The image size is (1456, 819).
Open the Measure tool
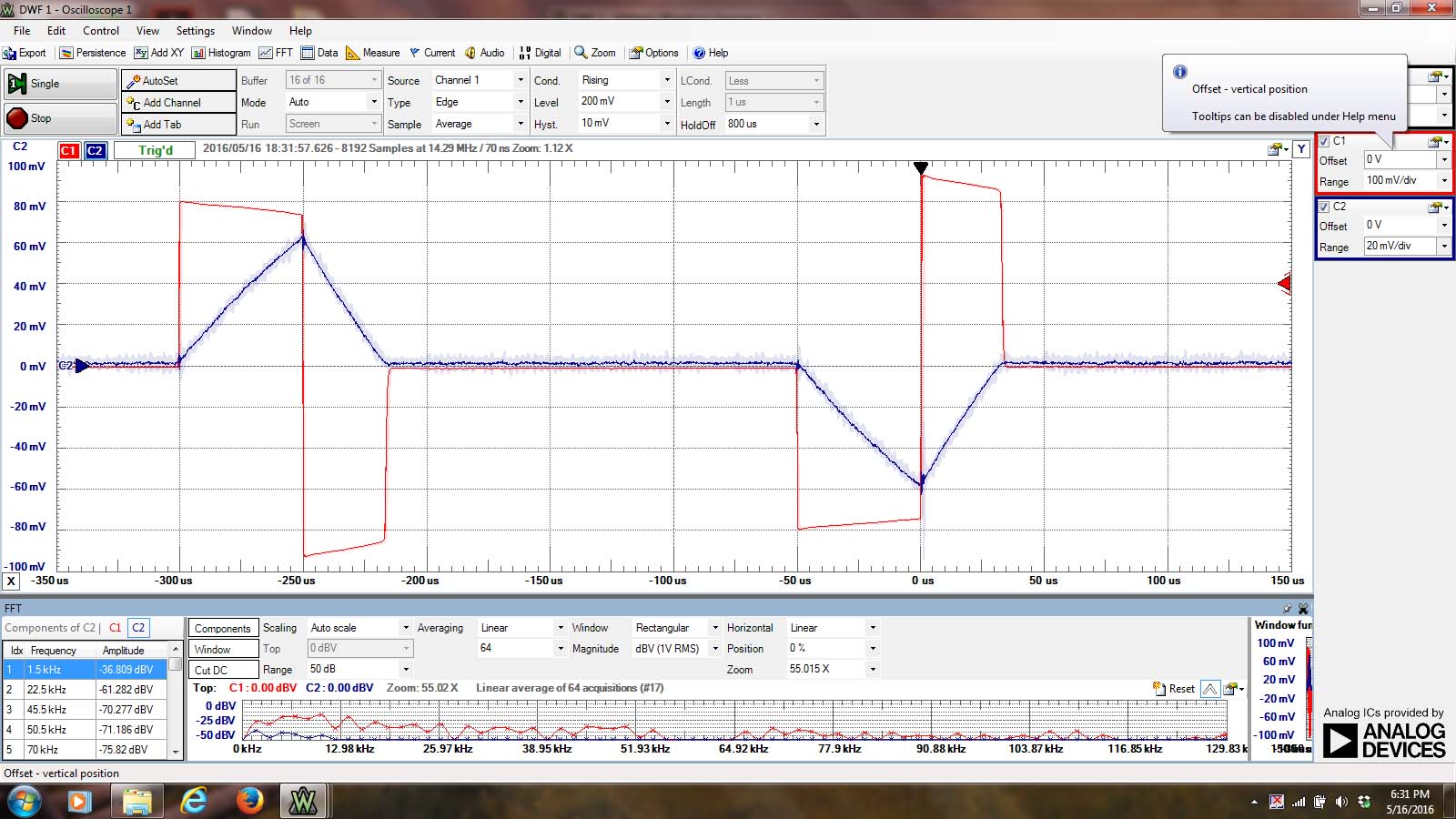[373, 53]
